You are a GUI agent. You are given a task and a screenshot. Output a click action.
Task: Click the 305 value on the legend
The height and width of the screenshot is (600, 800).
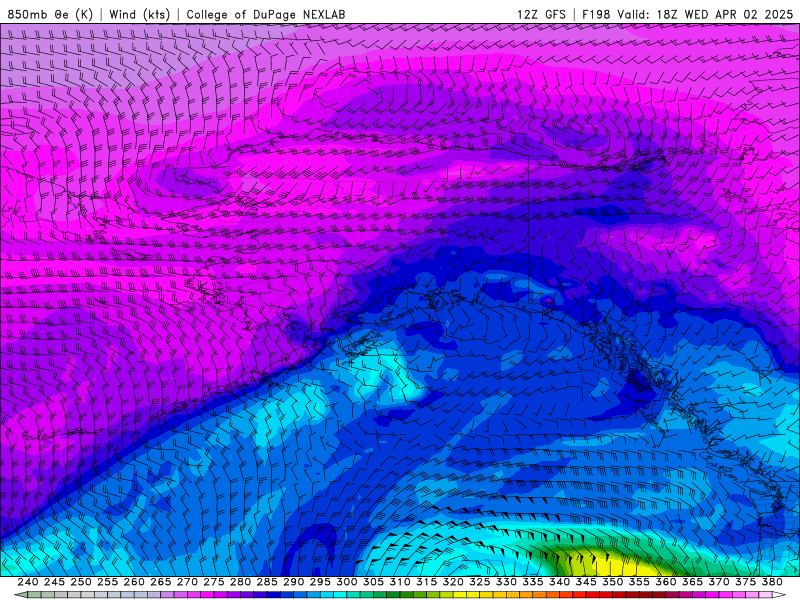pos(373,582)
